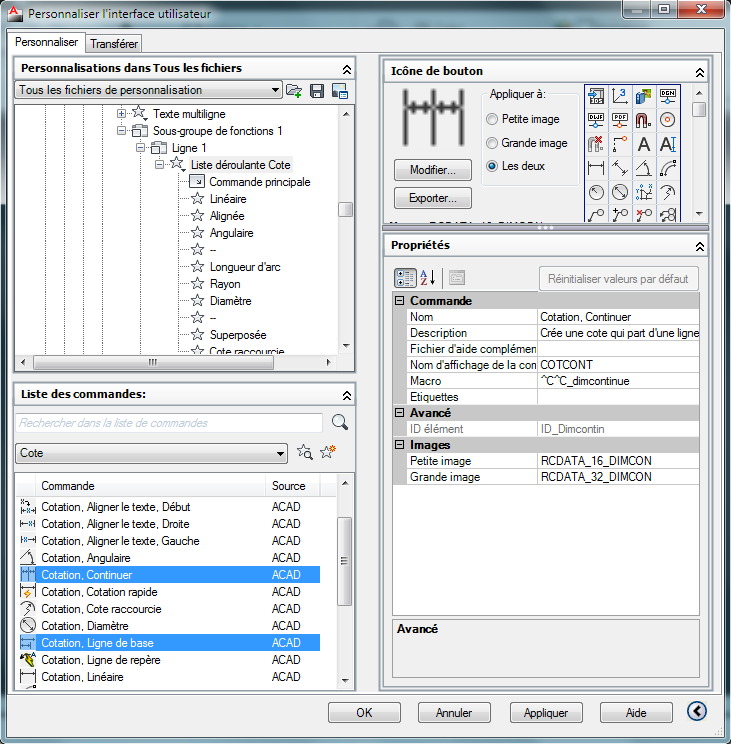Click the create new command star icon

(x=328, y=453)
